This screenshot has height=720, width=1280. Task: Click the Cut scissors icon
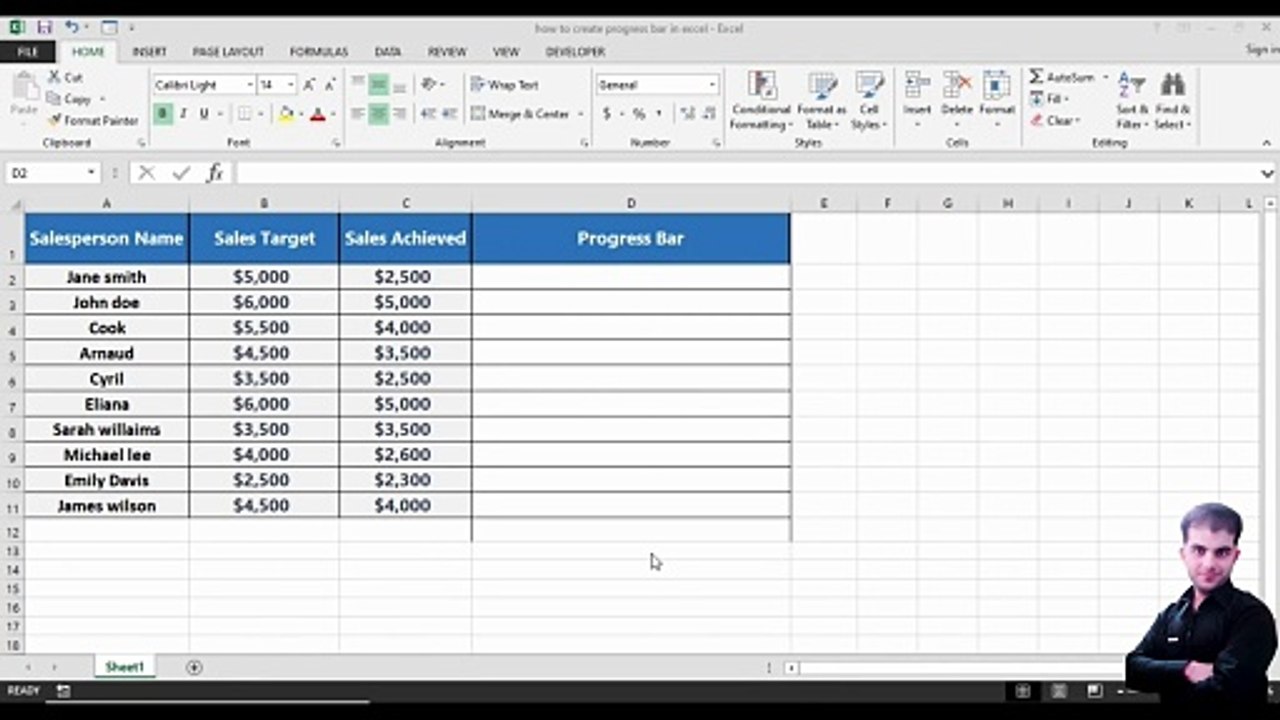coord(55,77)
